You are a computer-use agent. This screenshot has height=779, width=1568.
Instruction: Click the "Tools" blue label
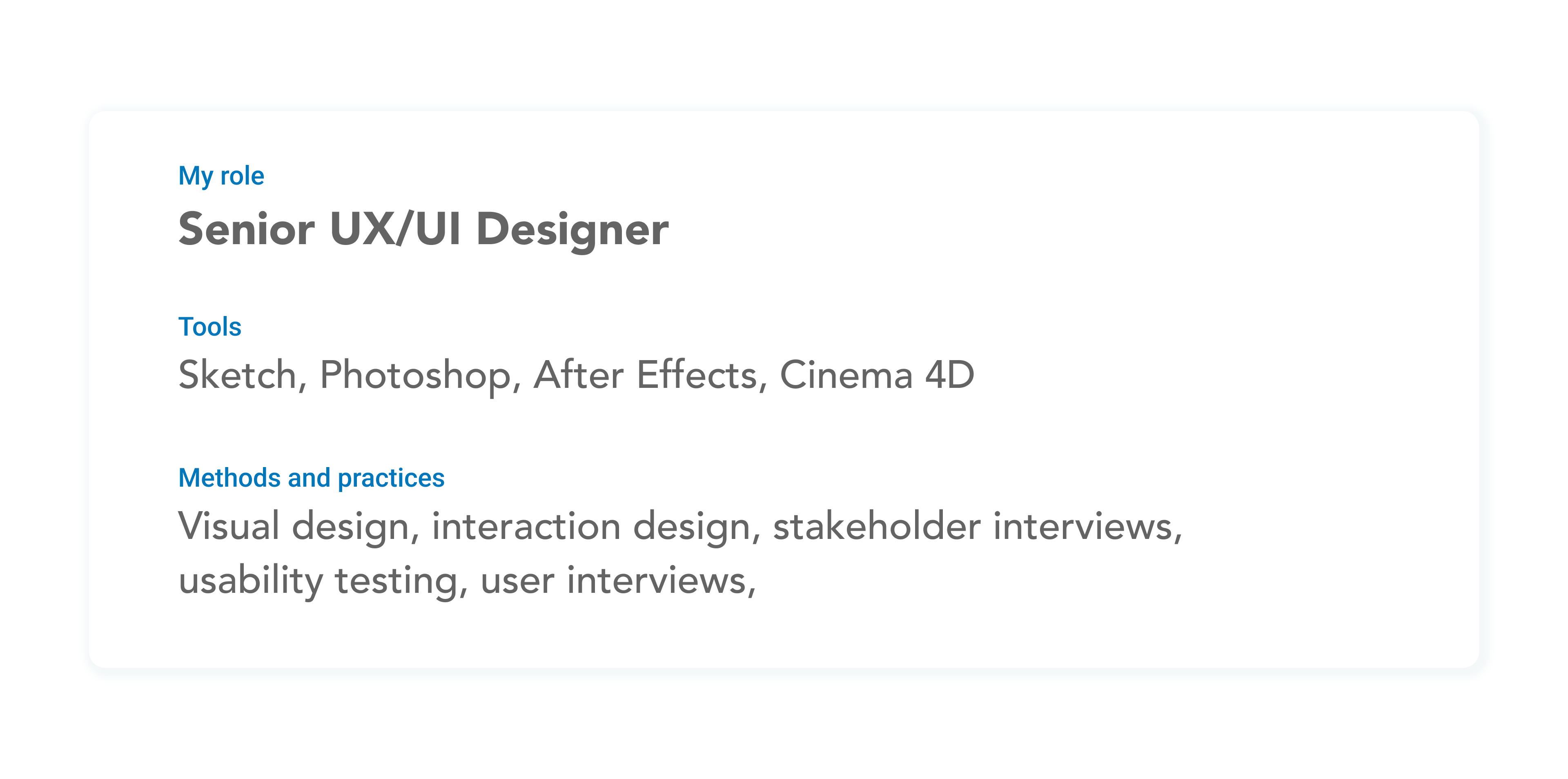pos(209,327)
